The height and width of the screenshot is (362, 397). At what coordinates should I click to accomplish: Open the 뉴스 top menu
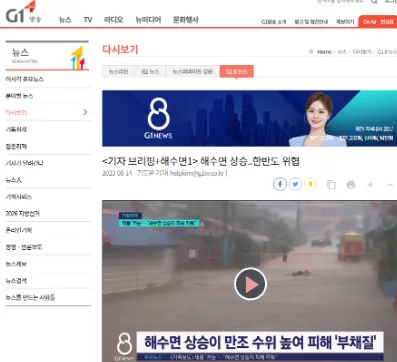[x=65, y=20]
